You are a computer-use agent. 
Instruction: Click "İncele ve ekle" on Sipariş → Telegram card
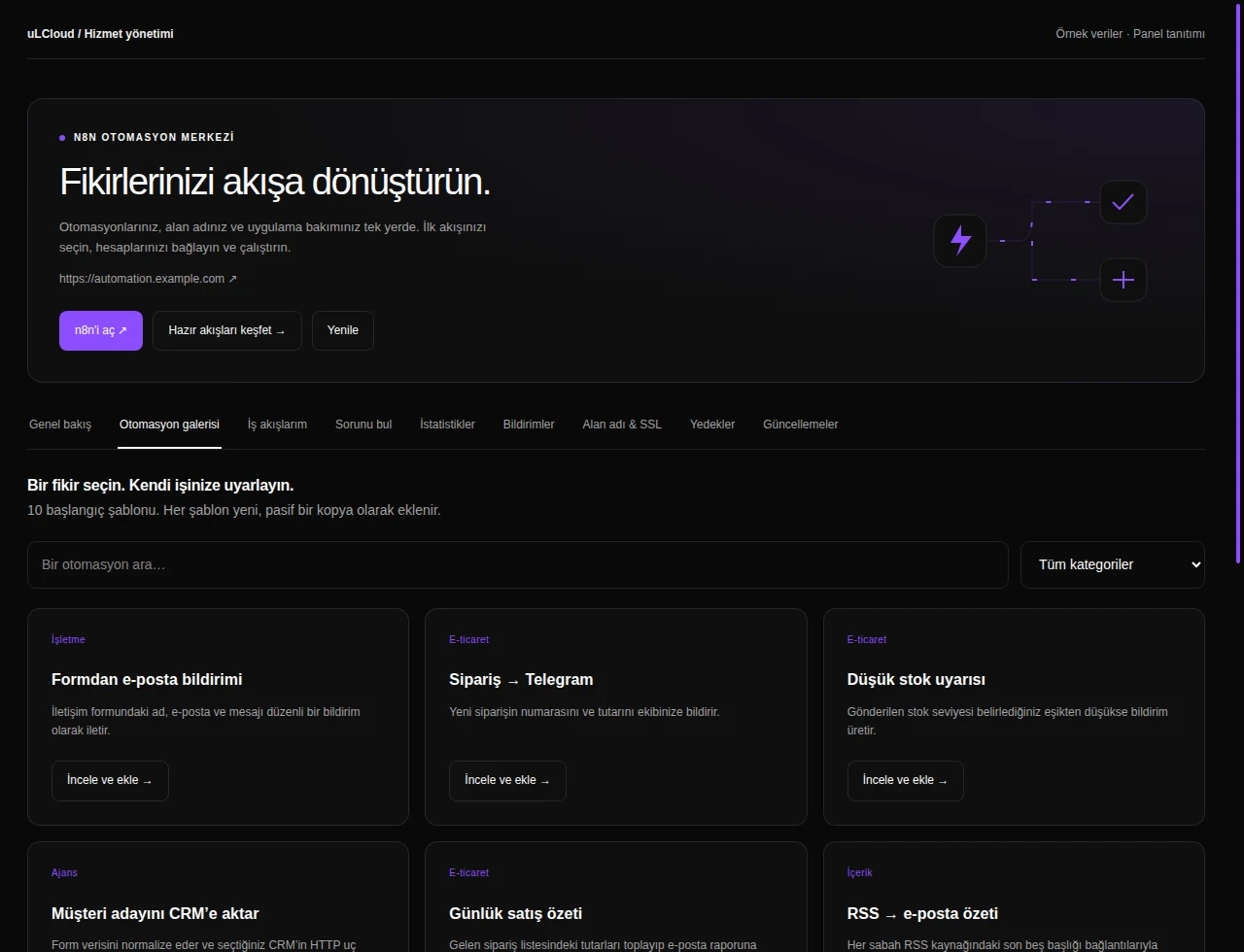tap(507, 781)
